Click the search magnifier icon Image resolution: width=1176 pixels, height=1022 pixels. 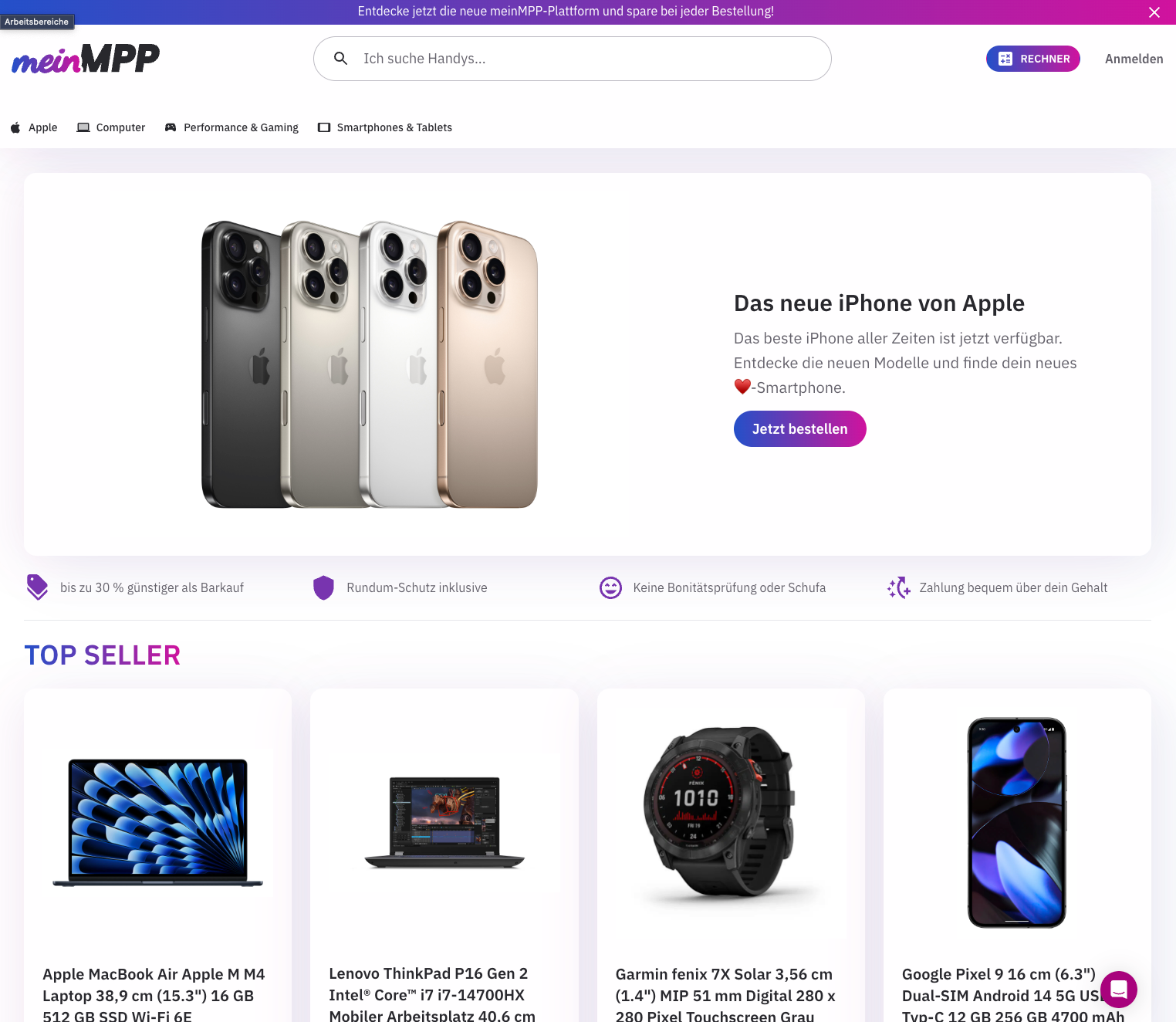coord(340,59)
